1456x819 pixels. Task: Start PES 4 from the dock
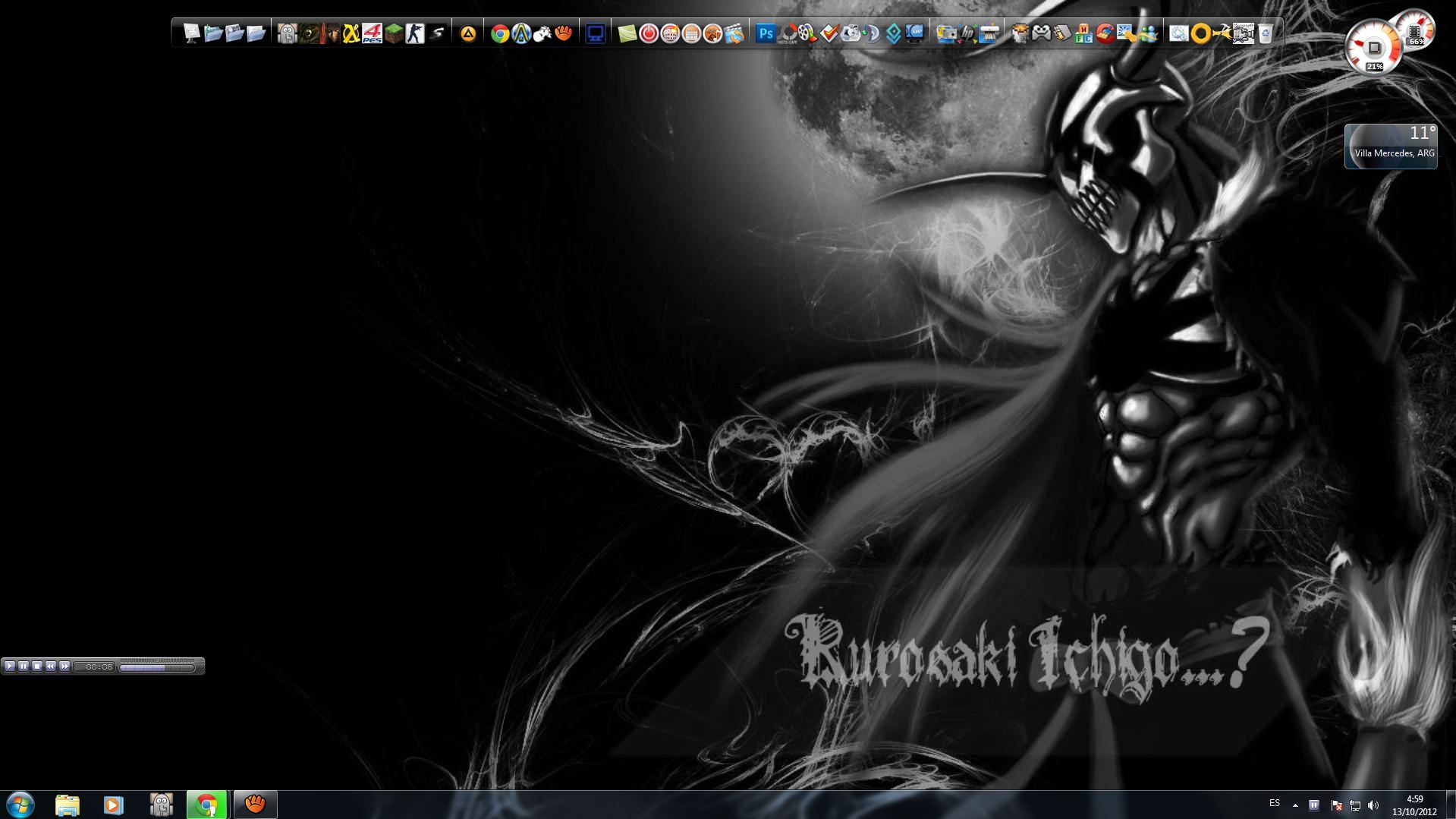point(372,33)
